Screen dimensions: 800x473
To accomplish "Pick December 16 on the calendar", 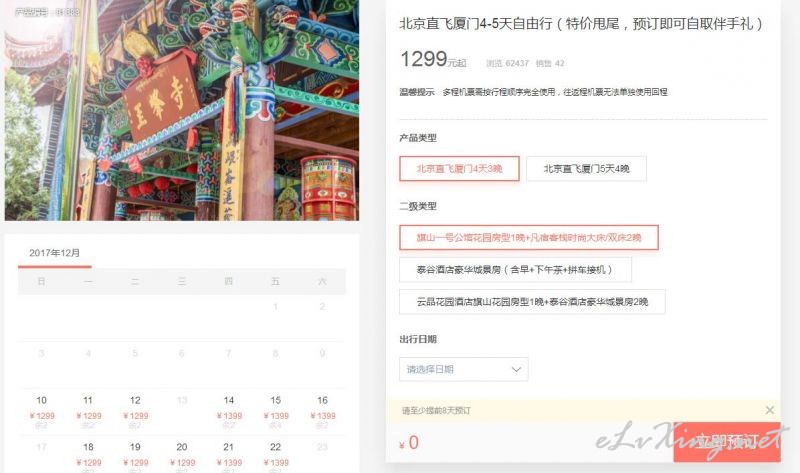I will 322,412.
